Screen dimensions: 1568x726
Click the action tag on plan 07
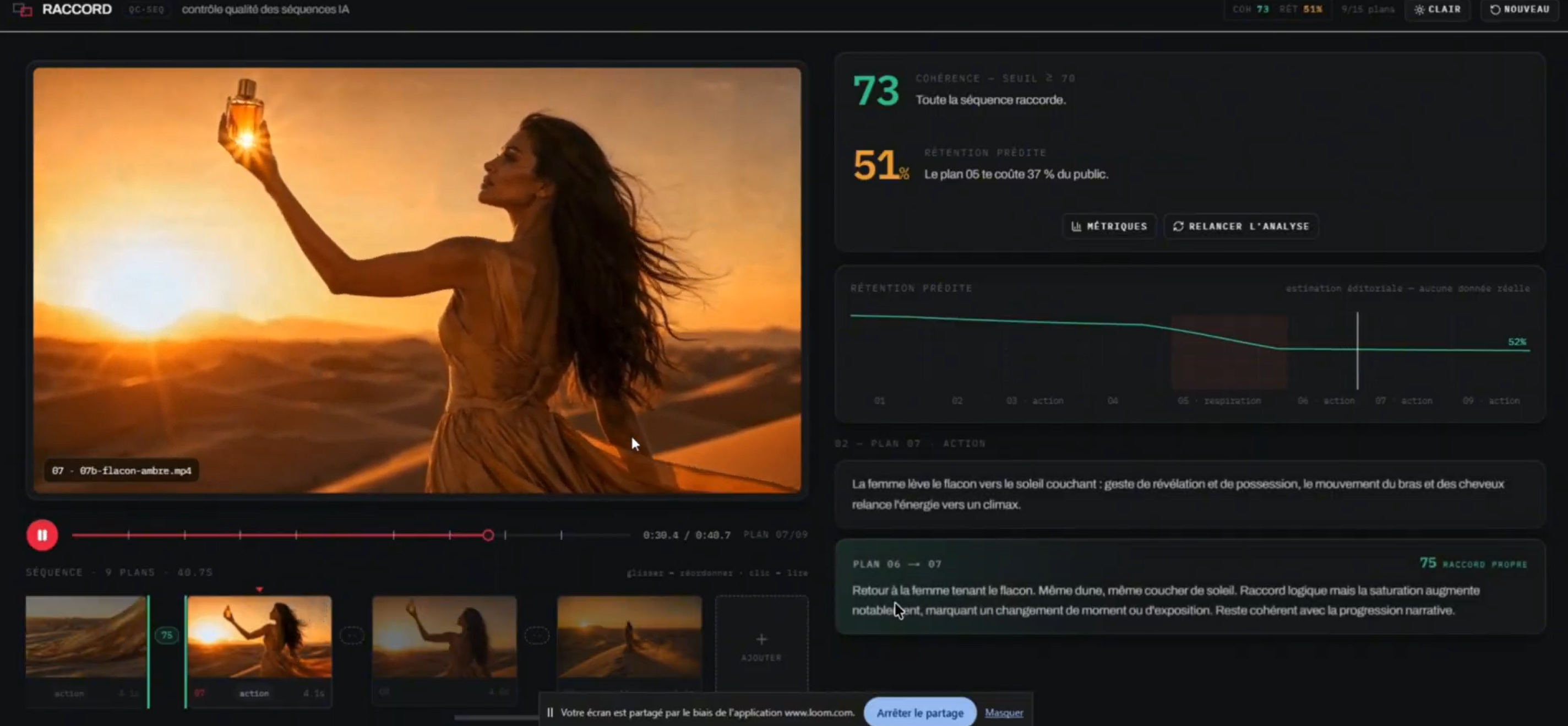(254, 693)
